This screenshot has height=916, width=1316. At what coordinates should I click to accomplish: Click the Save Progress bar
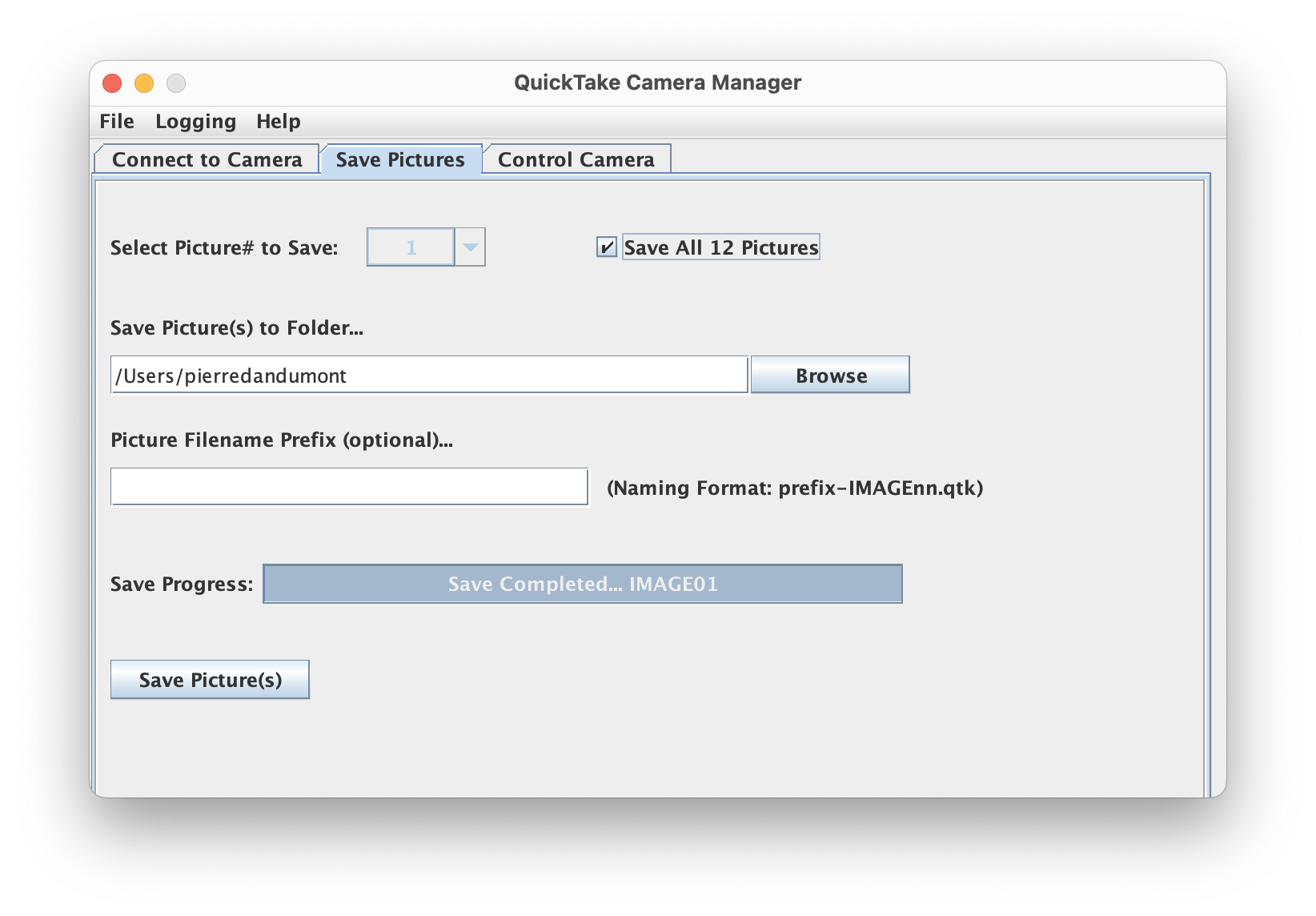coord(582,584)
